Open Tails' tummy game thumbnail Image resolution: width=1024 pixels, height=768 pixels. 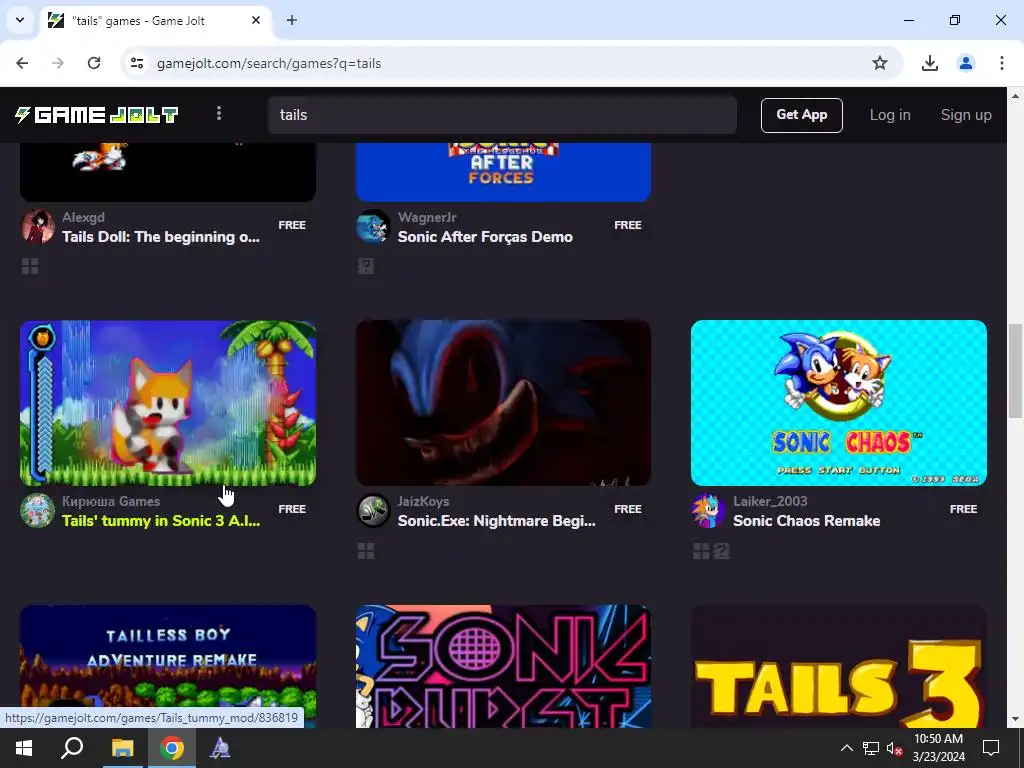point(168,403)
